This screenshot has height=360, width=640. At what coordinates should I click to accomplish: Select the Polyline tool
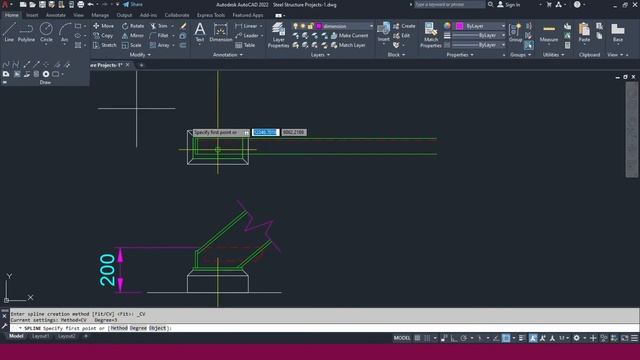click(26, 32)
